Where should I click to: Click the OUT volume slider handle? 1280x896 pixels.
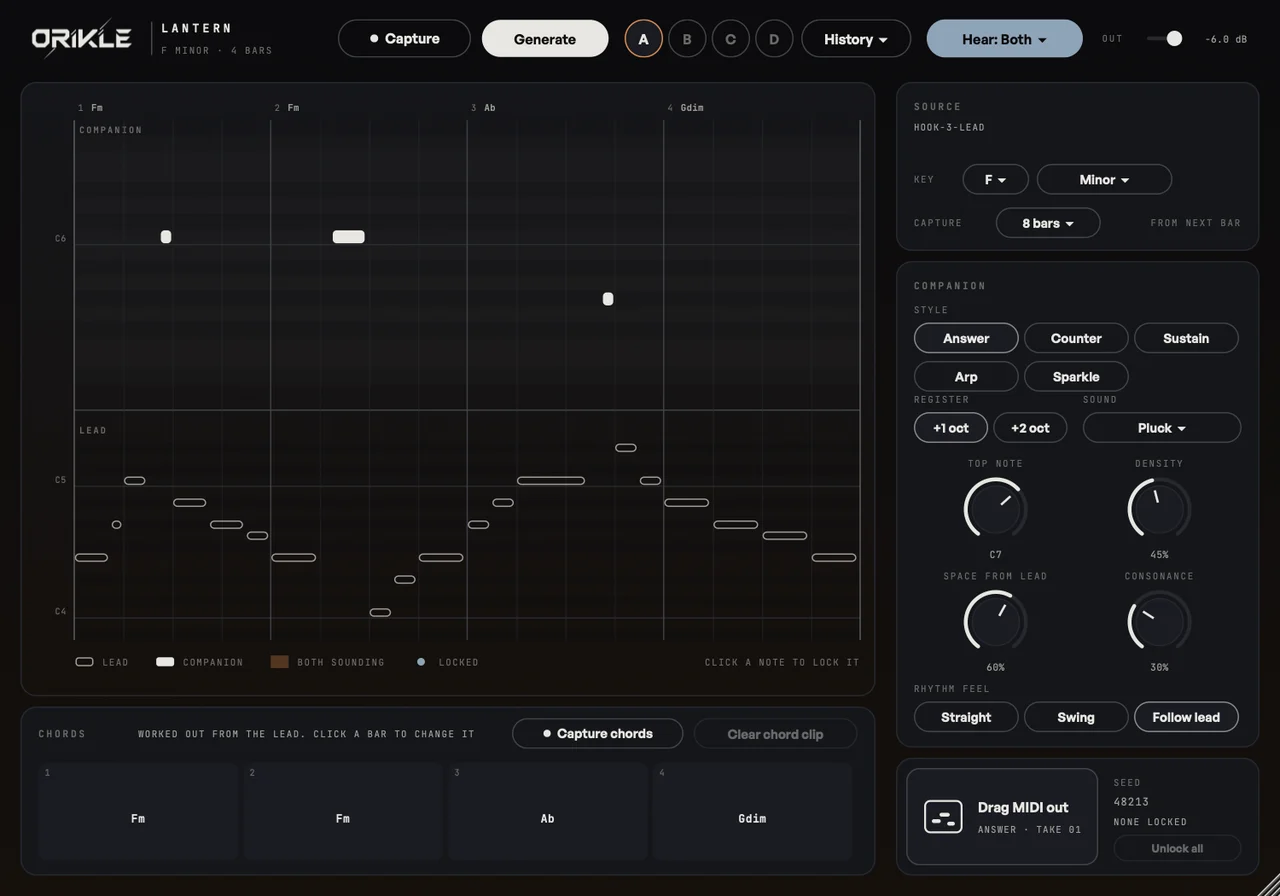(x=1174, y=39)
